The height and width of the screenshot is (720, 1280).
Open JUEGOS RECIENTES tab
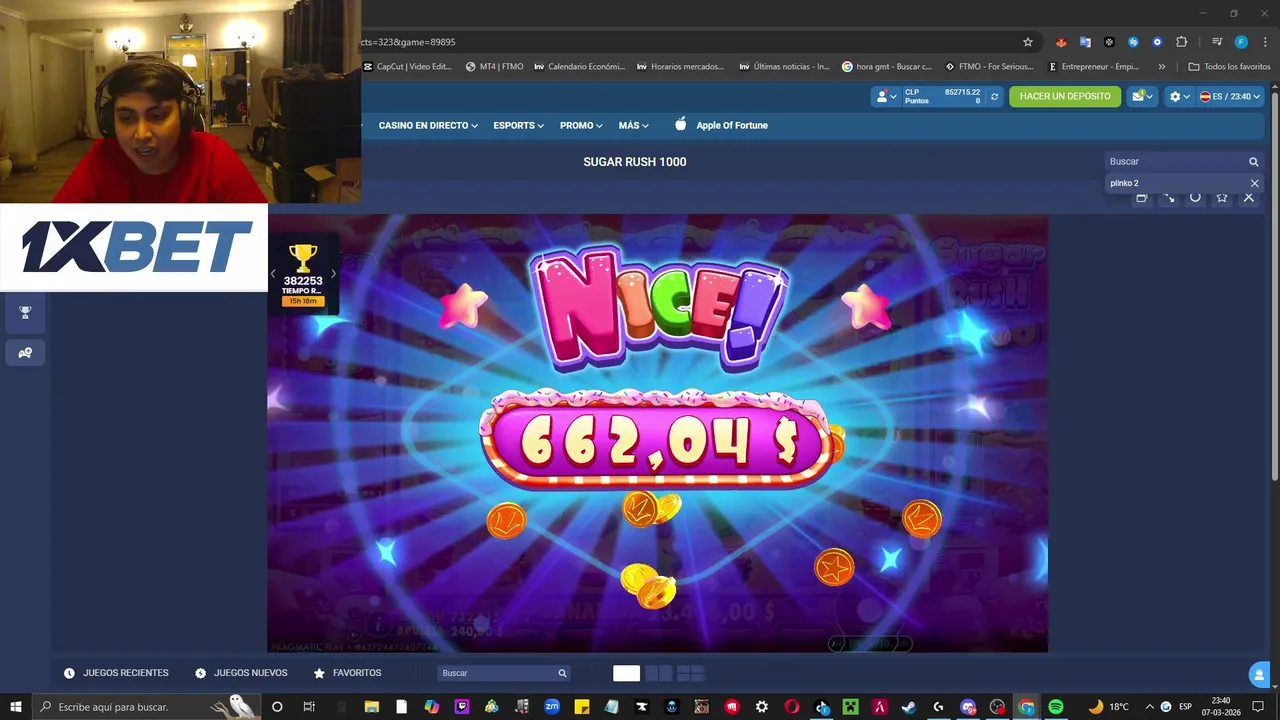point(116,673)
